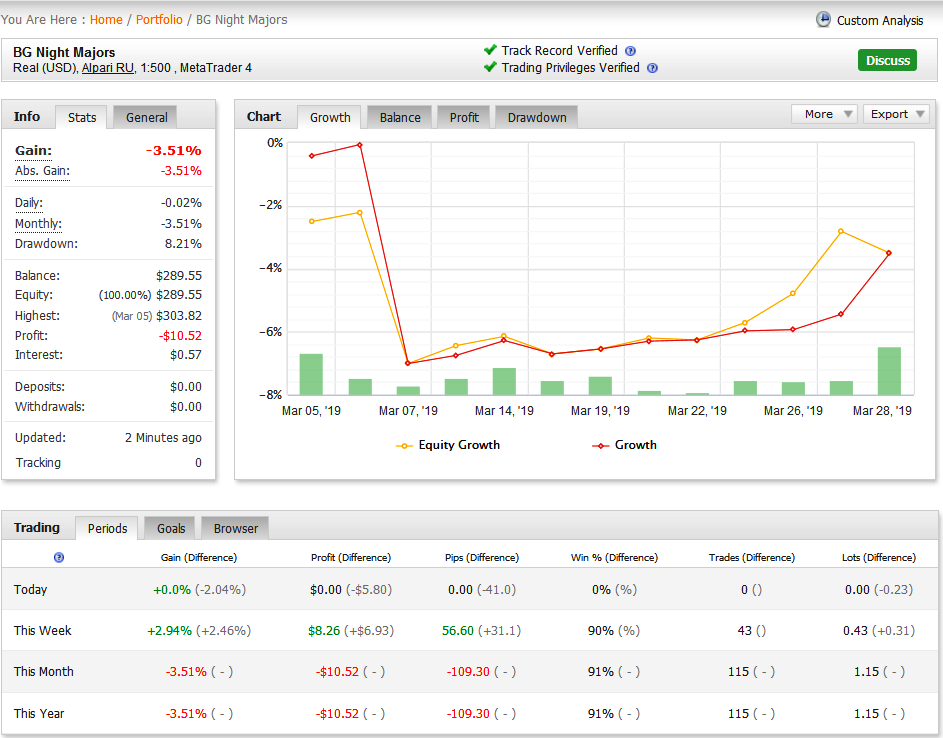Screen dimensions: 943x738
Task: Click the red Growth point at Mar 07 low
Action: (x=408, y=363)
